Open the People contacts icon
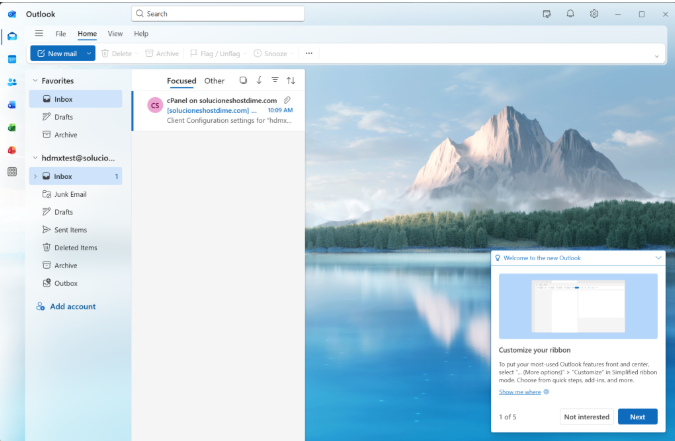This screenshot has height=441, width=675. pos(12,82)
